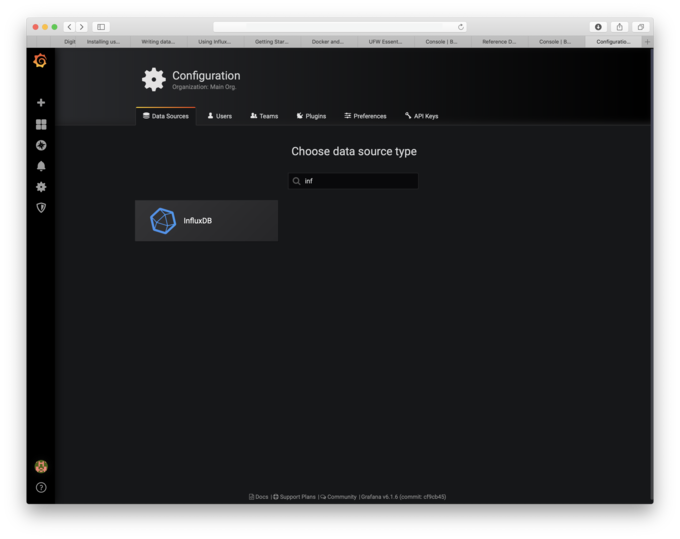Switch to the Plugins tab
Viewport: 680px width, 539px height.
pyautogui.click(x=311, y=116)
